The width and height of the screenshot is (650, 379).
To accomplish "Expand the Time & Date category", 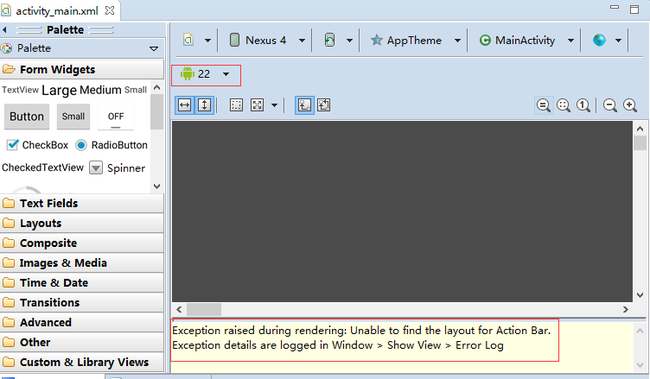I will click(82, 283).
